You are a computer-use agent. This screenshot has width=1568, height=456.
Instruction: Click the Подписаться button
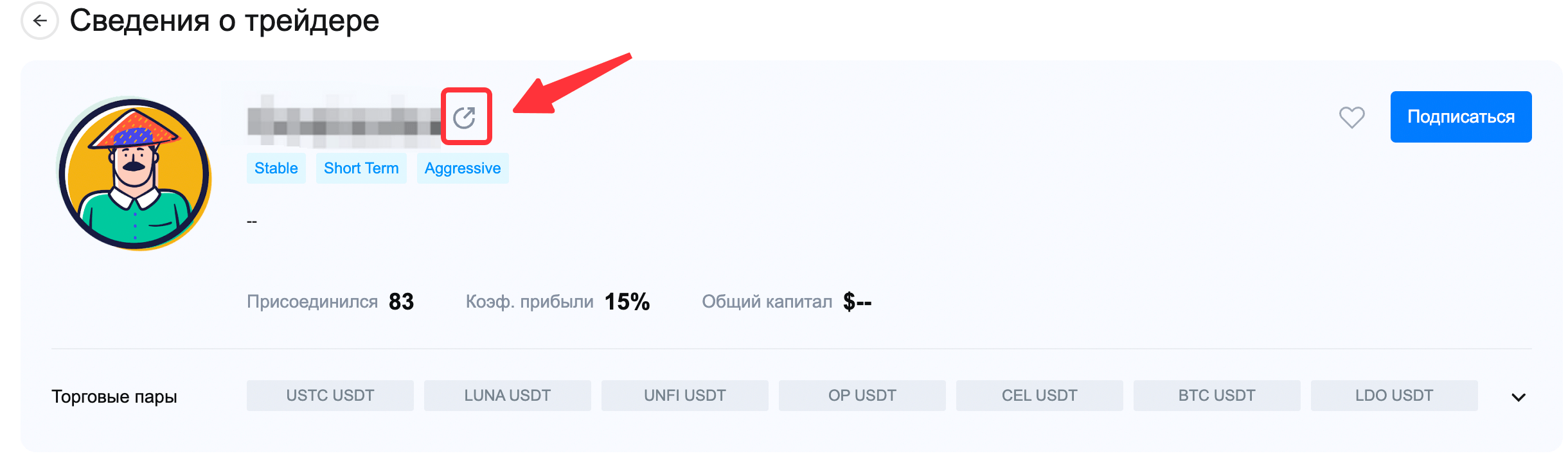coord(1461,117)
